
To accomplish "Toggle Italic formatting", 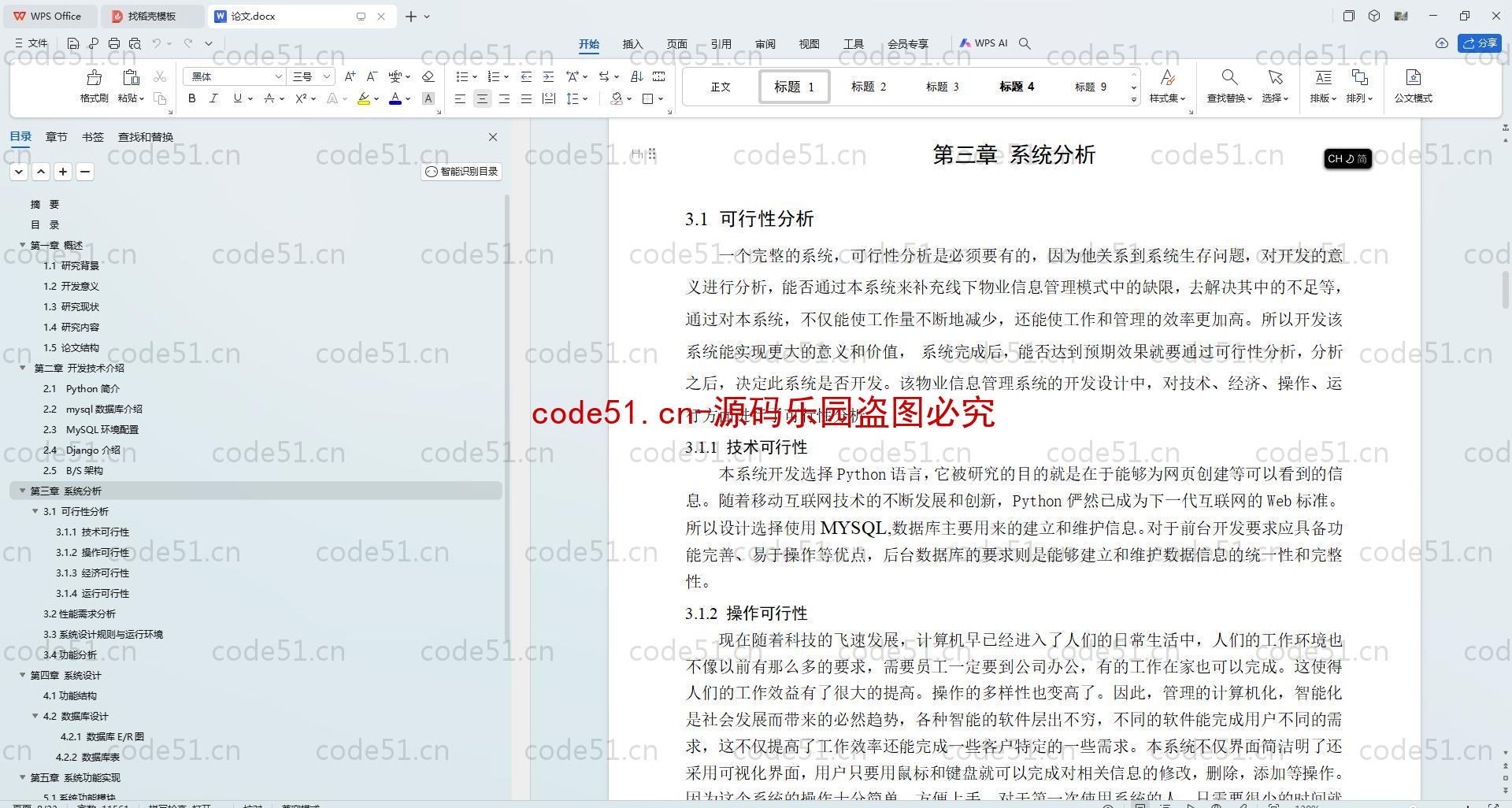I will tap(213, 98).
